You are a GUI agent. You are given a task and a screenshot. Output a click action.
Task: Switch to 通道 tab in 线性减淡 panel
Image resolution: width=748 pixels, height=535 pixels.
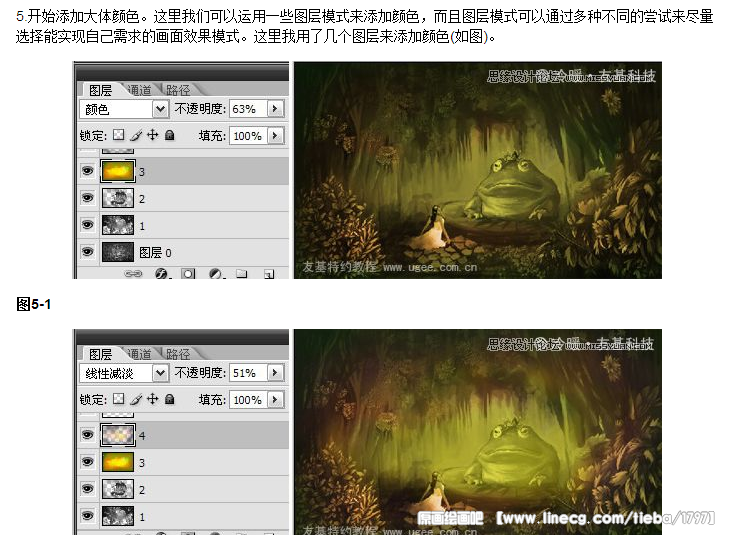pyautogui.click(x=139, y=354)
